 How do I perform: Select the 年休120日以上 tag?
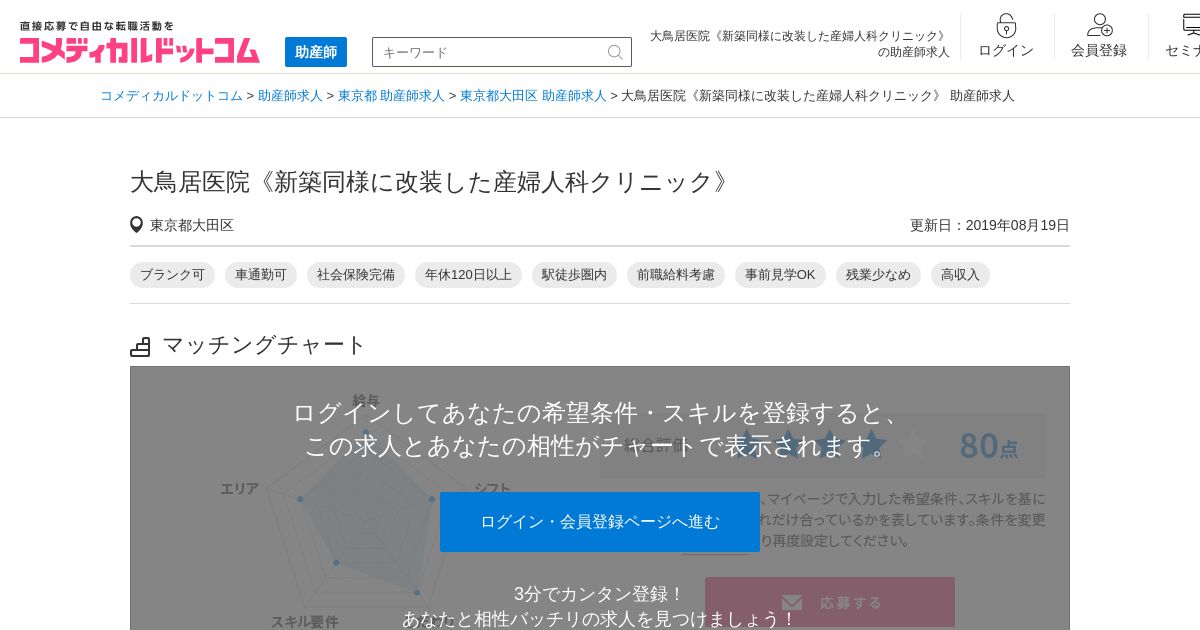468,275
